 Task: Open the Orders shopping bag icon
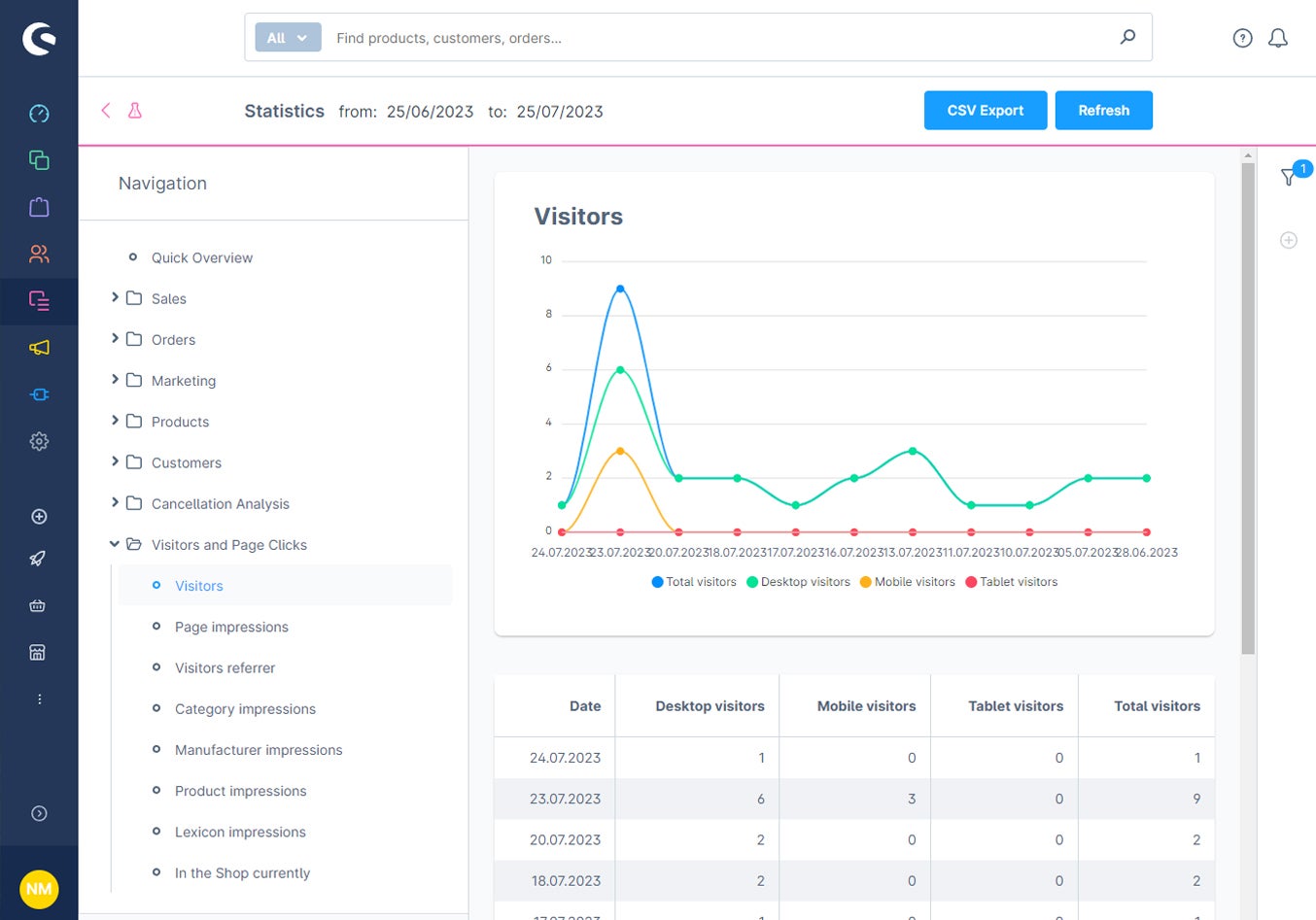(39, 207)
